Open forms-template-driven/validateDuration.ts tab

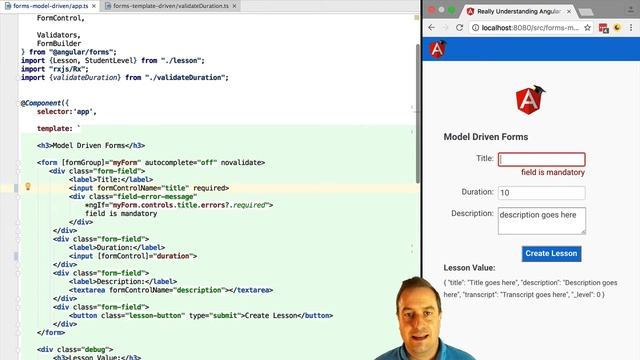pyautogui.click(x=171, y=6)
